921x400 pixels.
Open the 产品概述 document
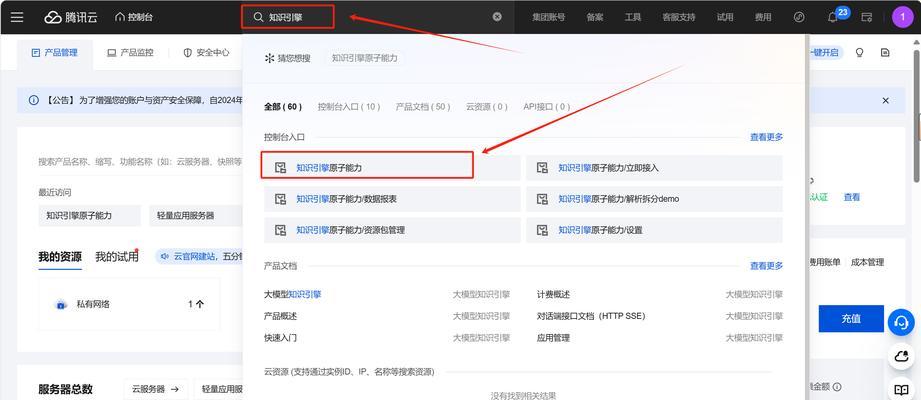coord(280,316)
